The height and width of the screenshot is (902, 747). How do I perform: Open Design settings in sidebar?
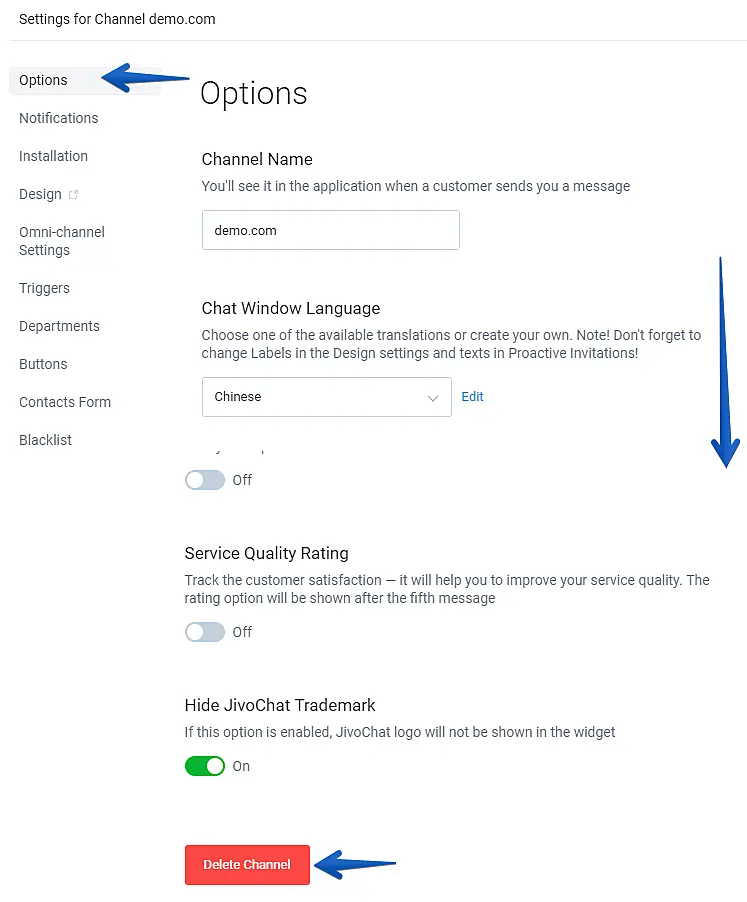pyautogui.click(x=41, y=194)
